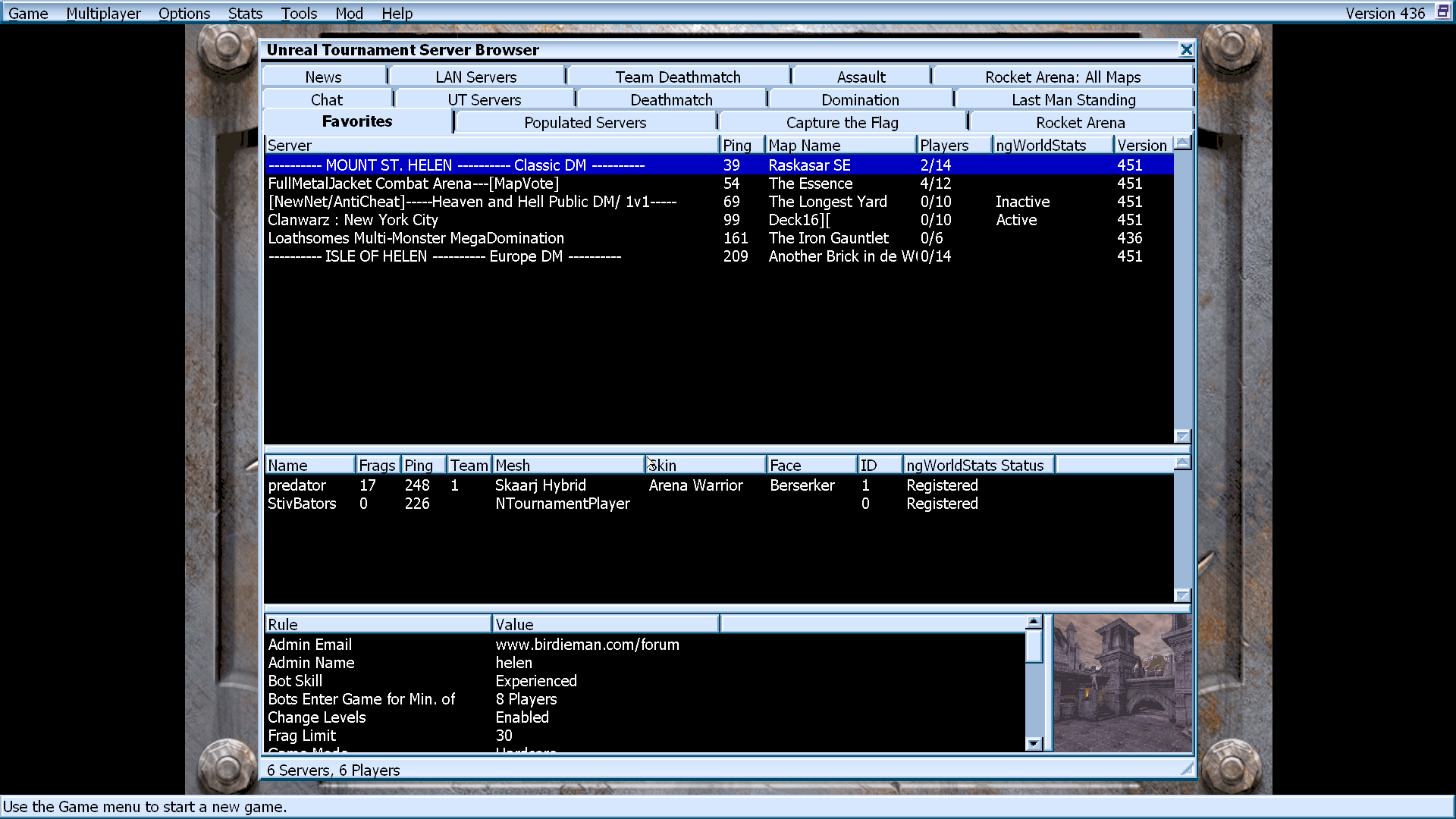Sort player list by Frags header

378,465
